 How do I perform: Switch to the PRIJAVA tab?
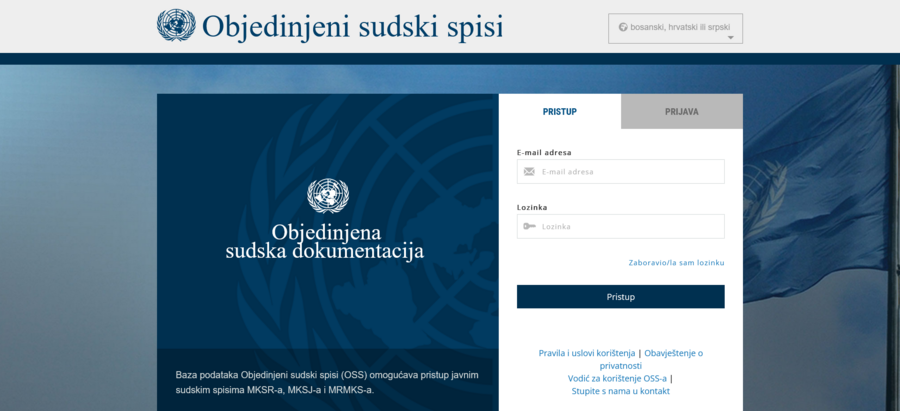coord(682,111)
